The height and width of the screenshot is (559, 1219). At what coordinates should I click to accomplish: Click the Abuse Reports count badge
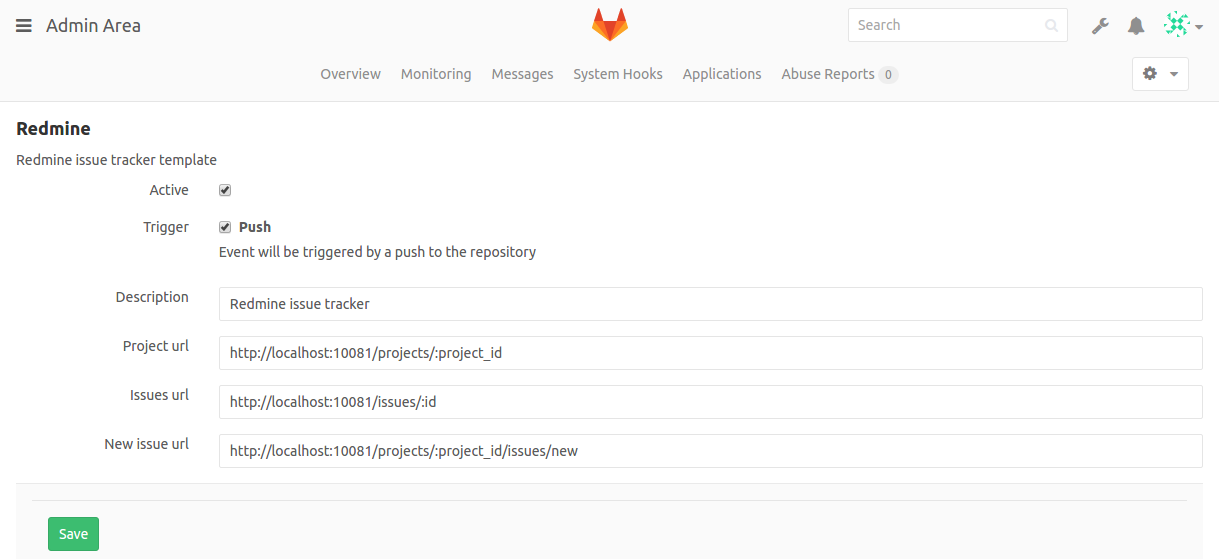[x=888, y=74]
